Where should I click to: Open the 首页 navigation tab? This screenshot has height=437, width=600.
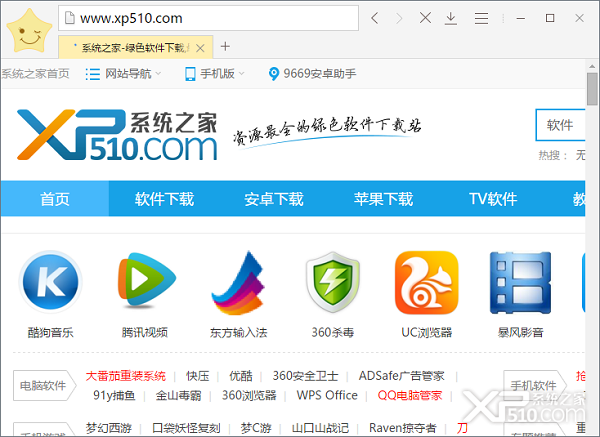[x=55, y=199]
